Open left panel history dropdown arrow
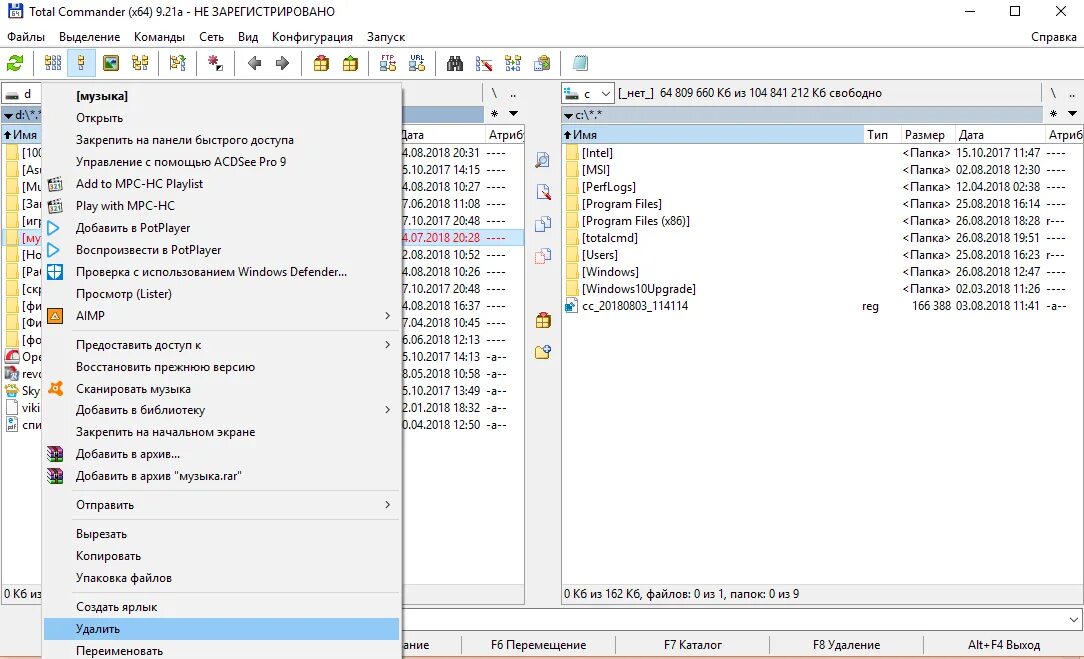Viewport: 1084px width, 659px height. [x=514, y=113]
